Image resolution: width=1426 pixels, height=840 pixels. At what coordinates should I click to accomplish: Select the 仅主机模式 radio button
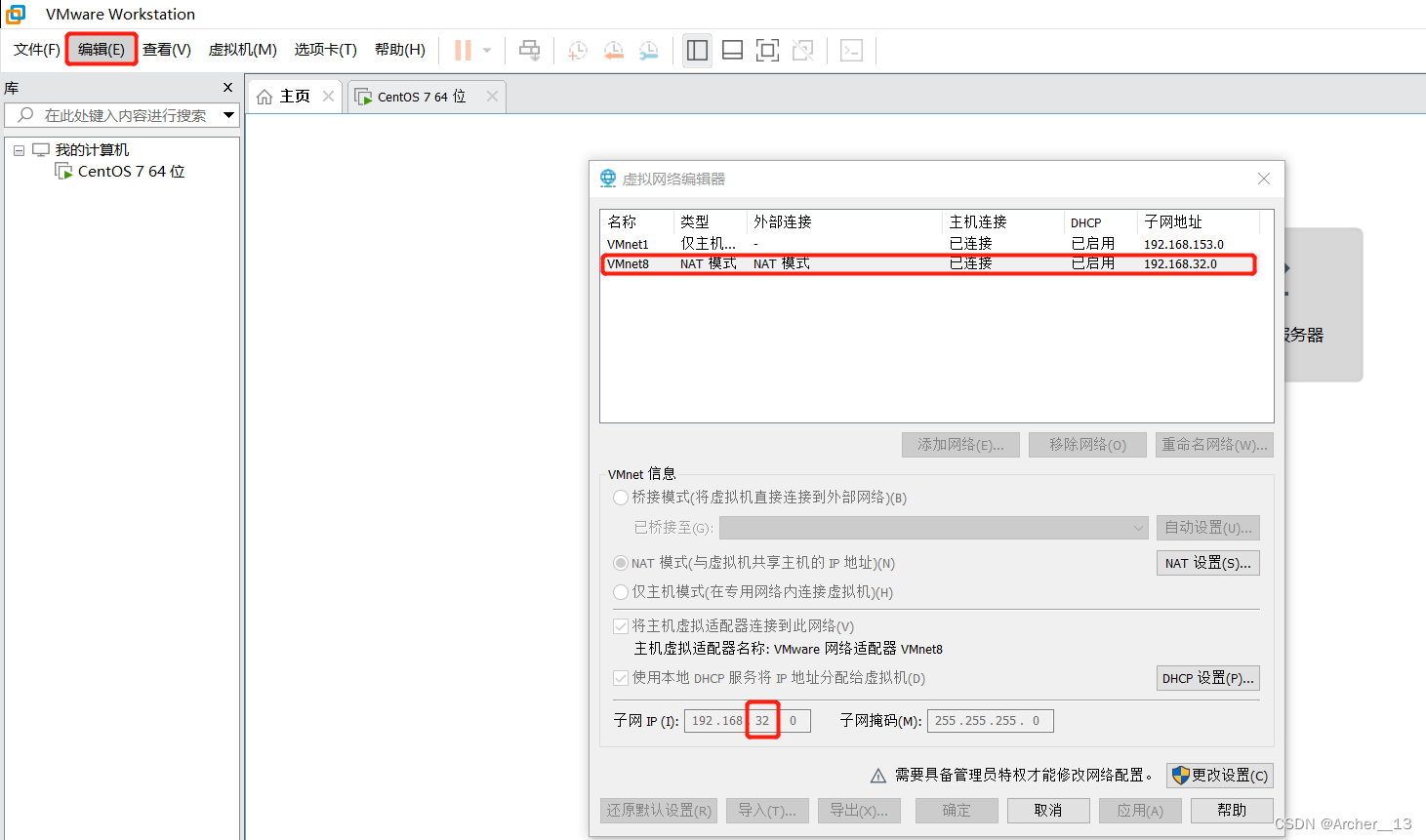pyautogui.click(x=621, y=592)
